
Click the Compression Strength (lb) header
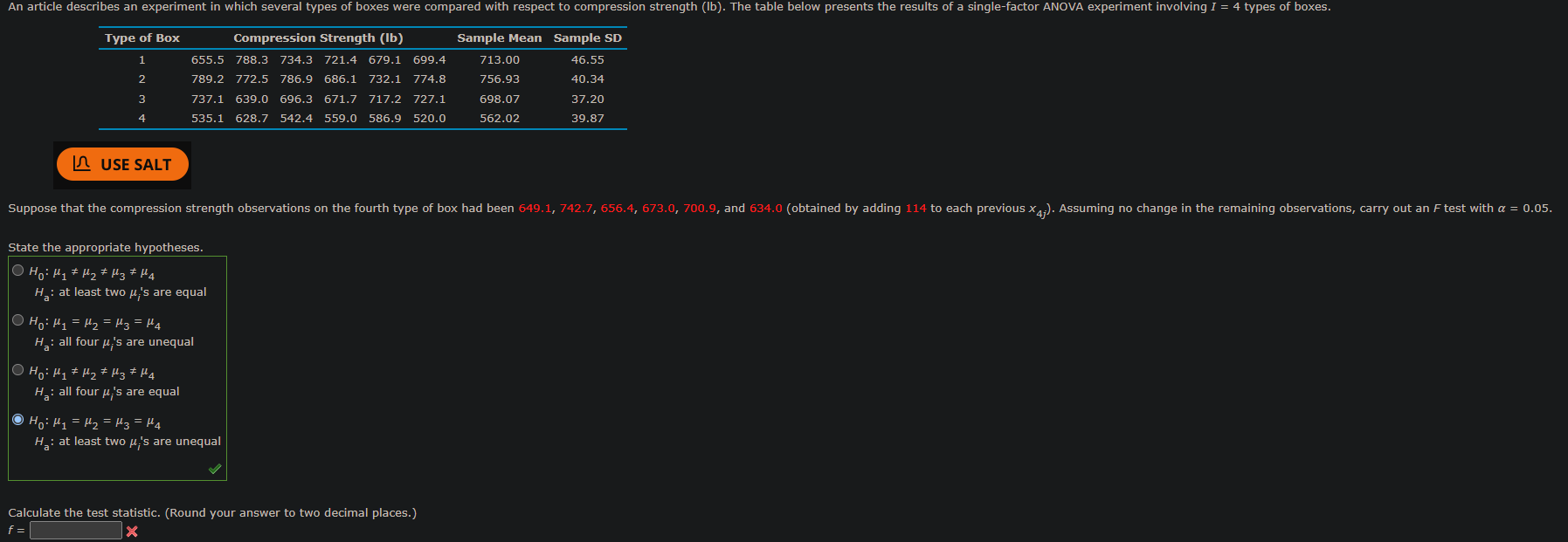318,38
